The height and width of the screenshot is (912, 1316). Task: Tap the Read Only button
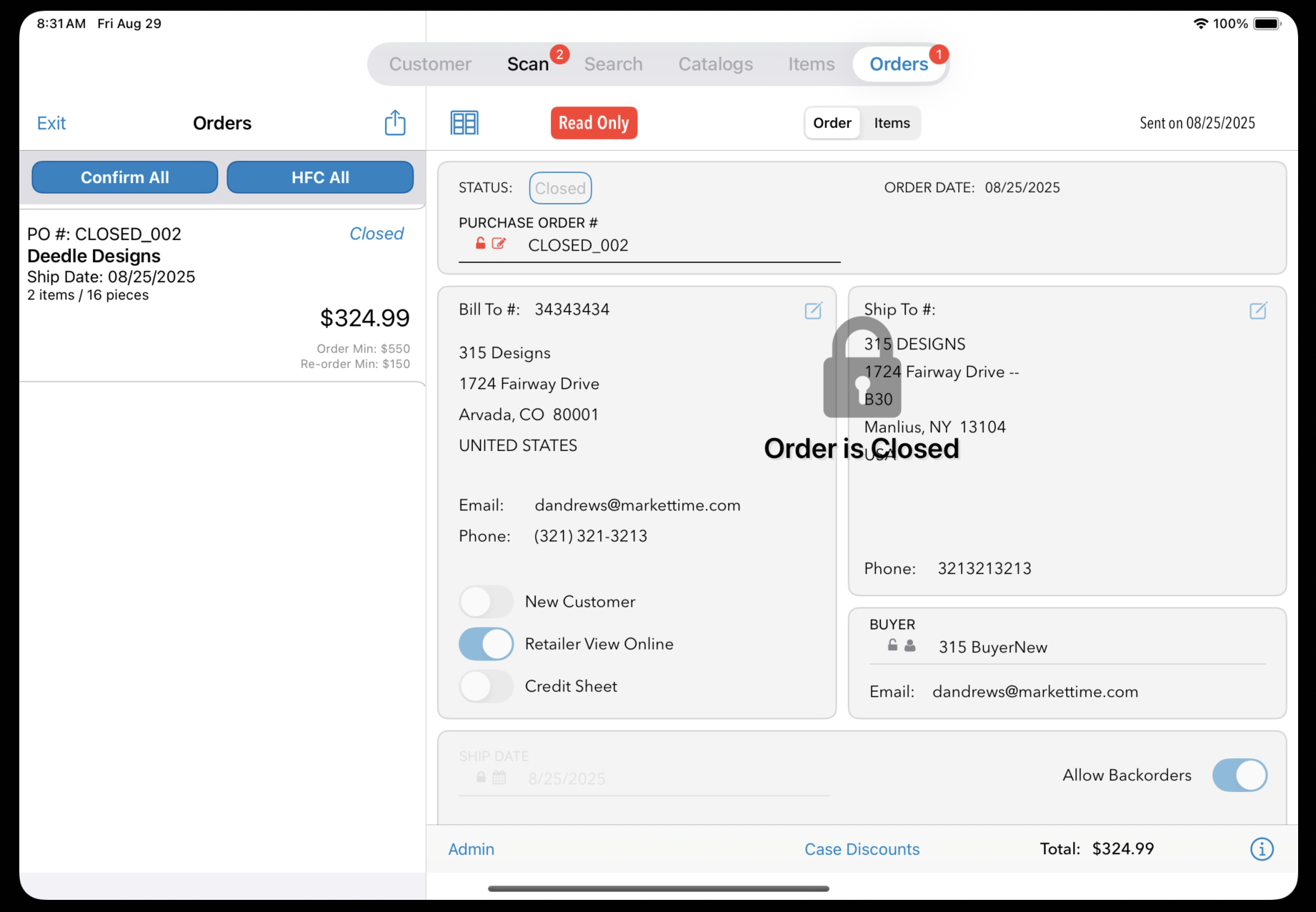point(594,123)
